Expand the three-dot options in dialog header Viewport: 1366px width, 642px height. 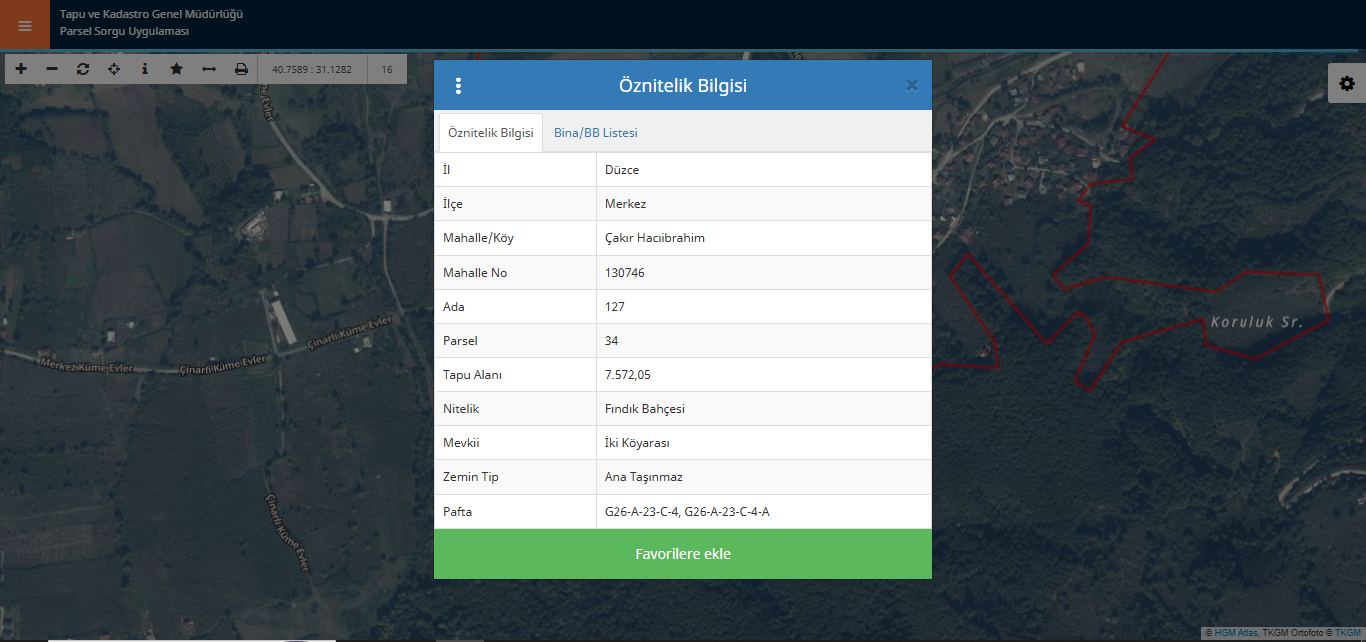point(459,86)
